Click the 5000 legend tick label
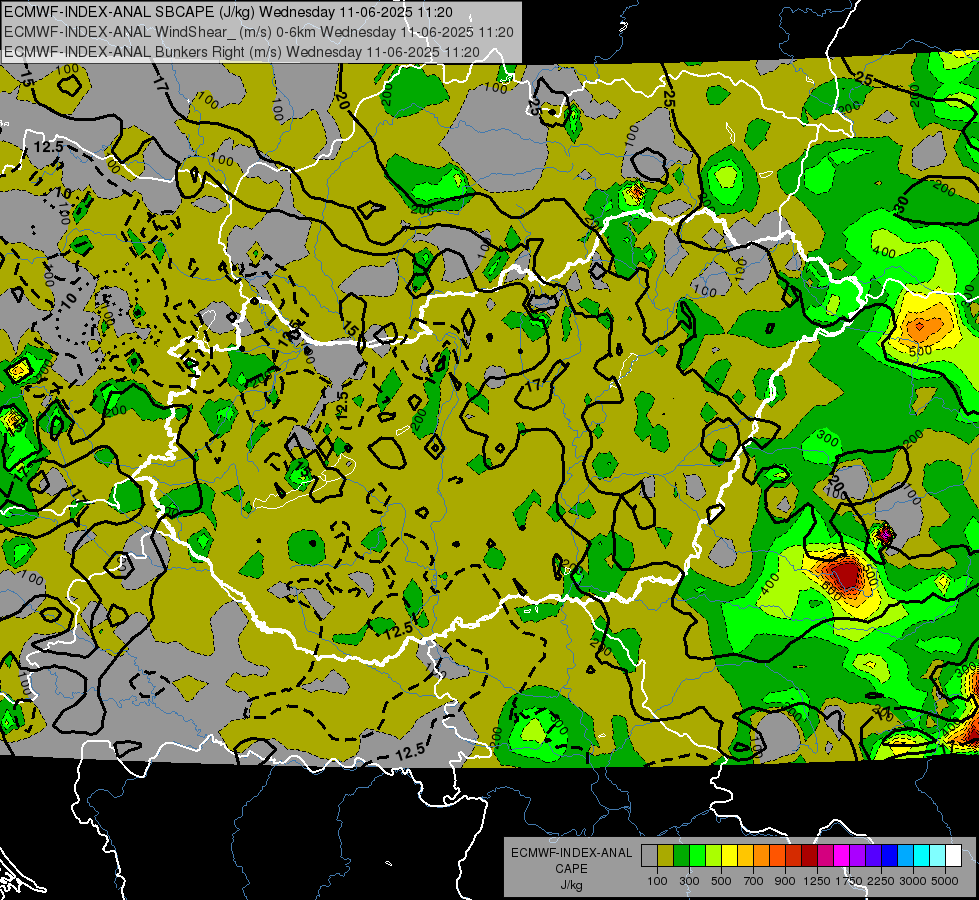The image size is (979, 900). pyautogui.click(x=945, y=881)
